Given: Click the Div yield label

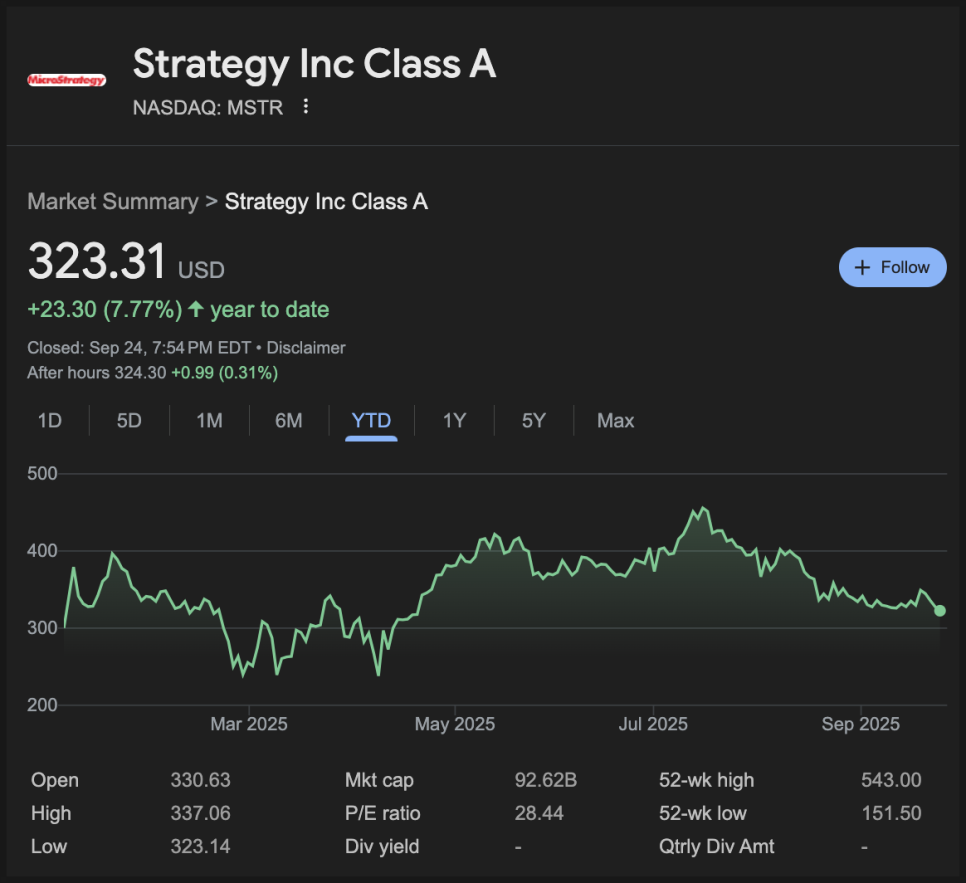Looking at the screenshot, I should coord(382,847).
